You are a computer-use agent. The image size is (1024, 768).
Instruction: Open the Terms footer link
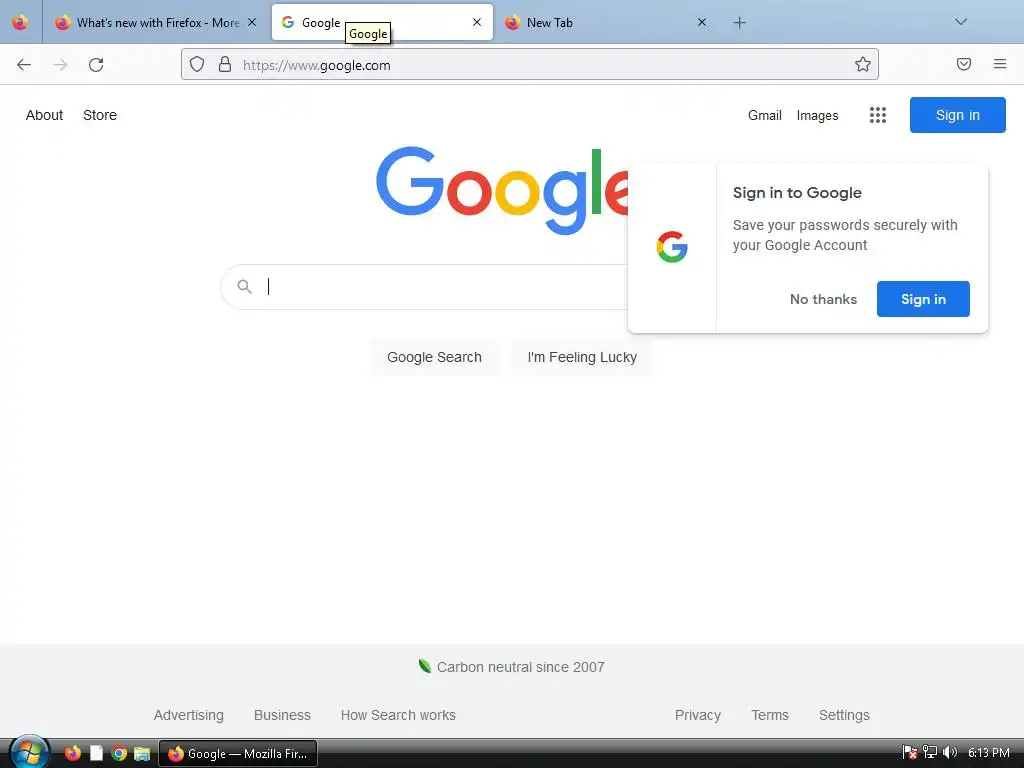[769, 715]
